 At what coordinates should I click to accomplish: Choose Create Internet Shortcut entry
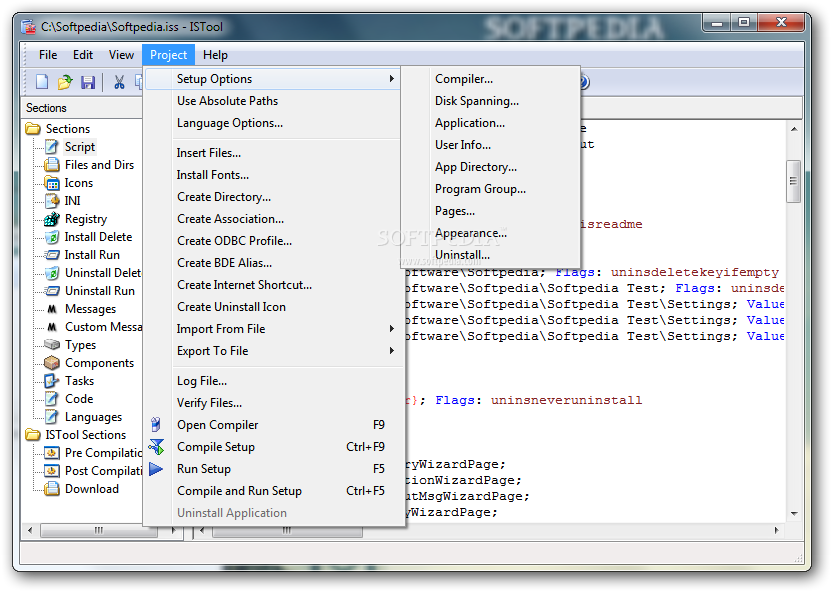tap(273, 285)
